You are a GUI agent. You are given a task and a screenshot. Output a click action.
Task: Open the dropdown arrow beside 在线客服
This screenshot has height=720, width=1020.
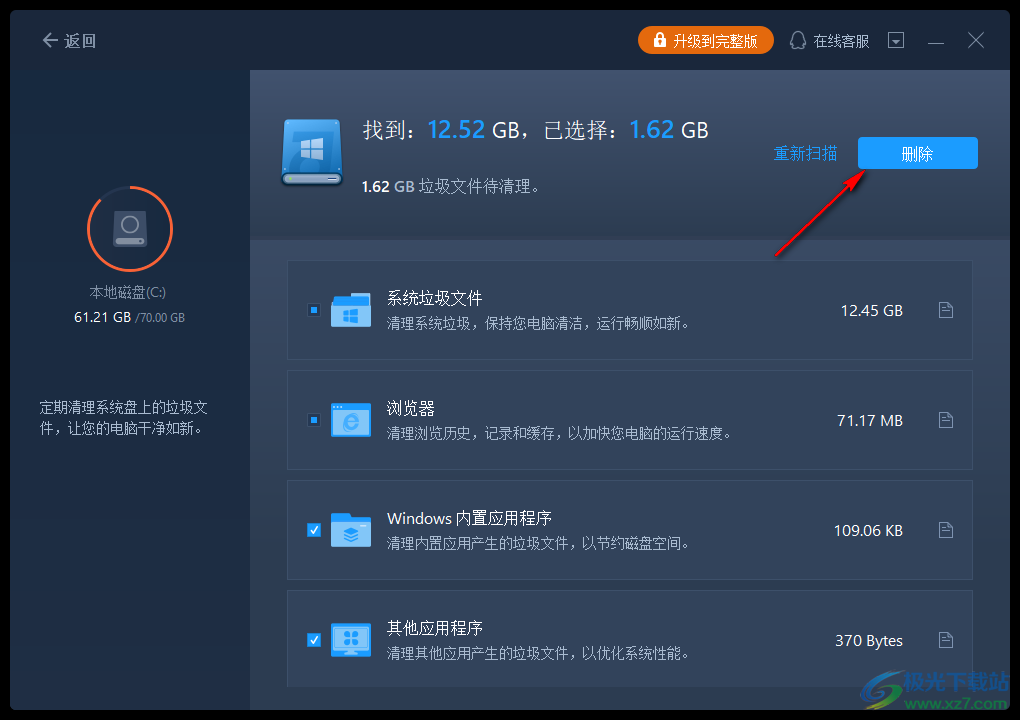tap(895, 40)
